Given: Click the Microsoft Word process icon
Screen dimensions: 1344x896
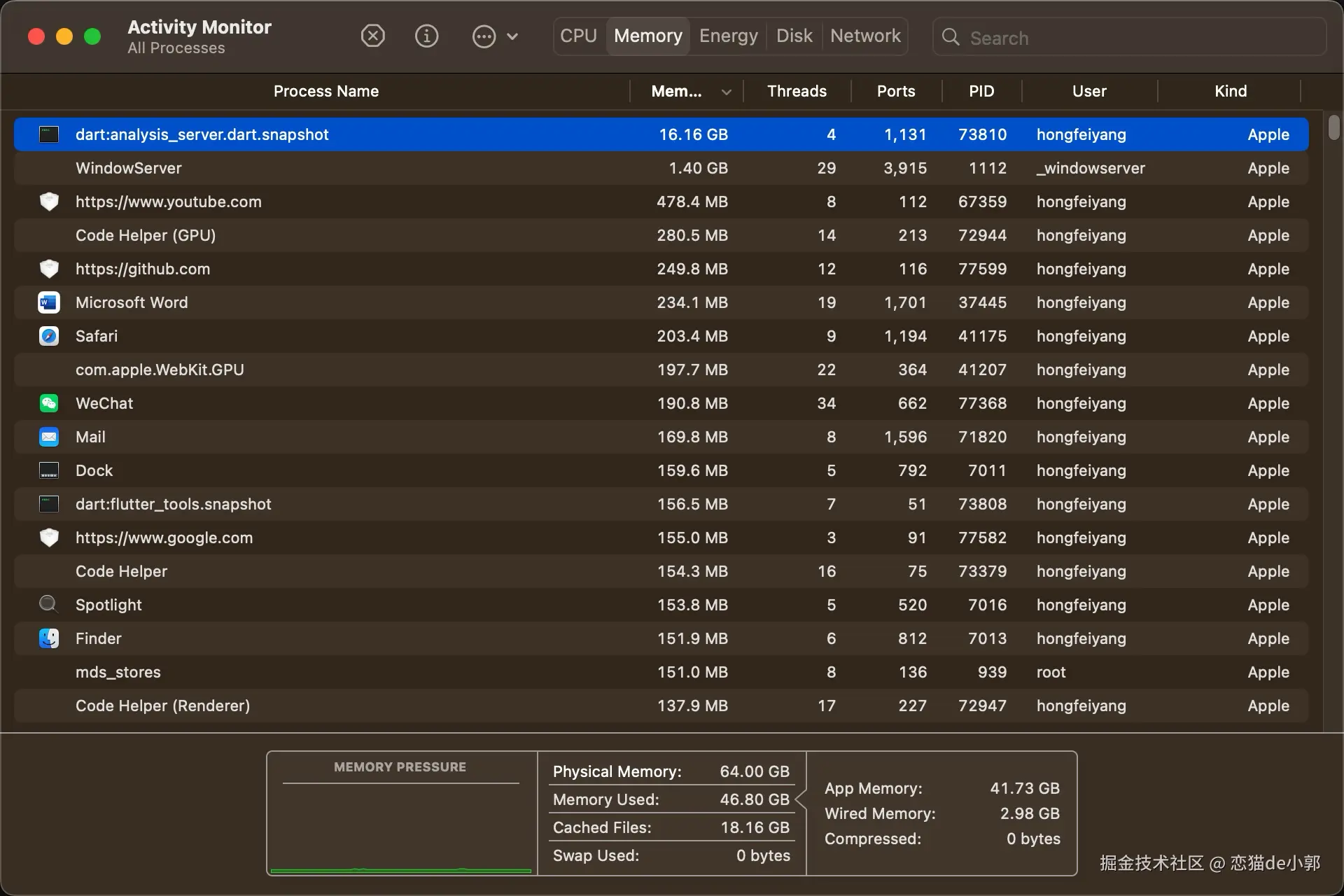Looking at the screenshot, I should 48,302.
